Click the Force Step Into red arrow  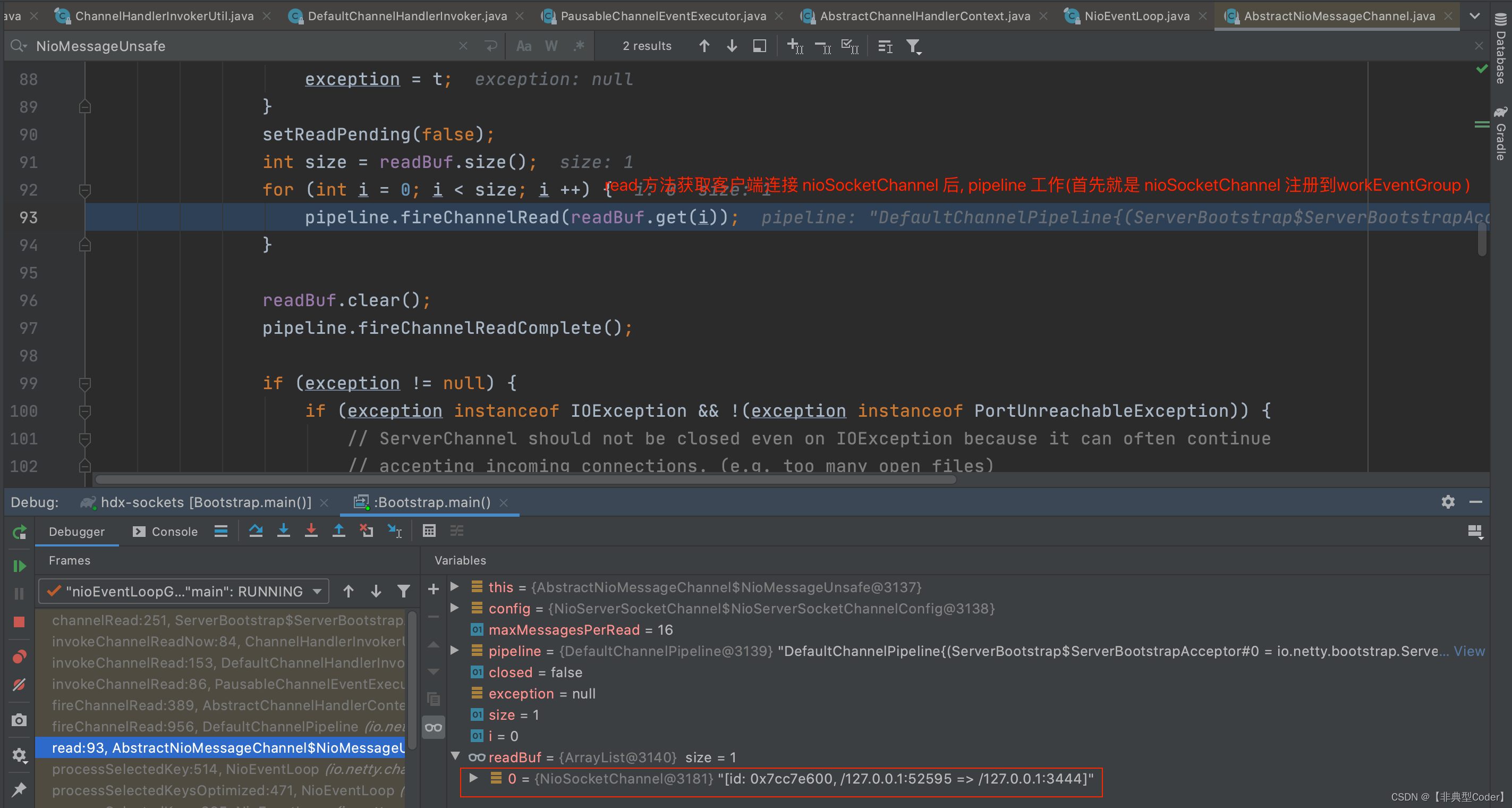click(311, 531)
